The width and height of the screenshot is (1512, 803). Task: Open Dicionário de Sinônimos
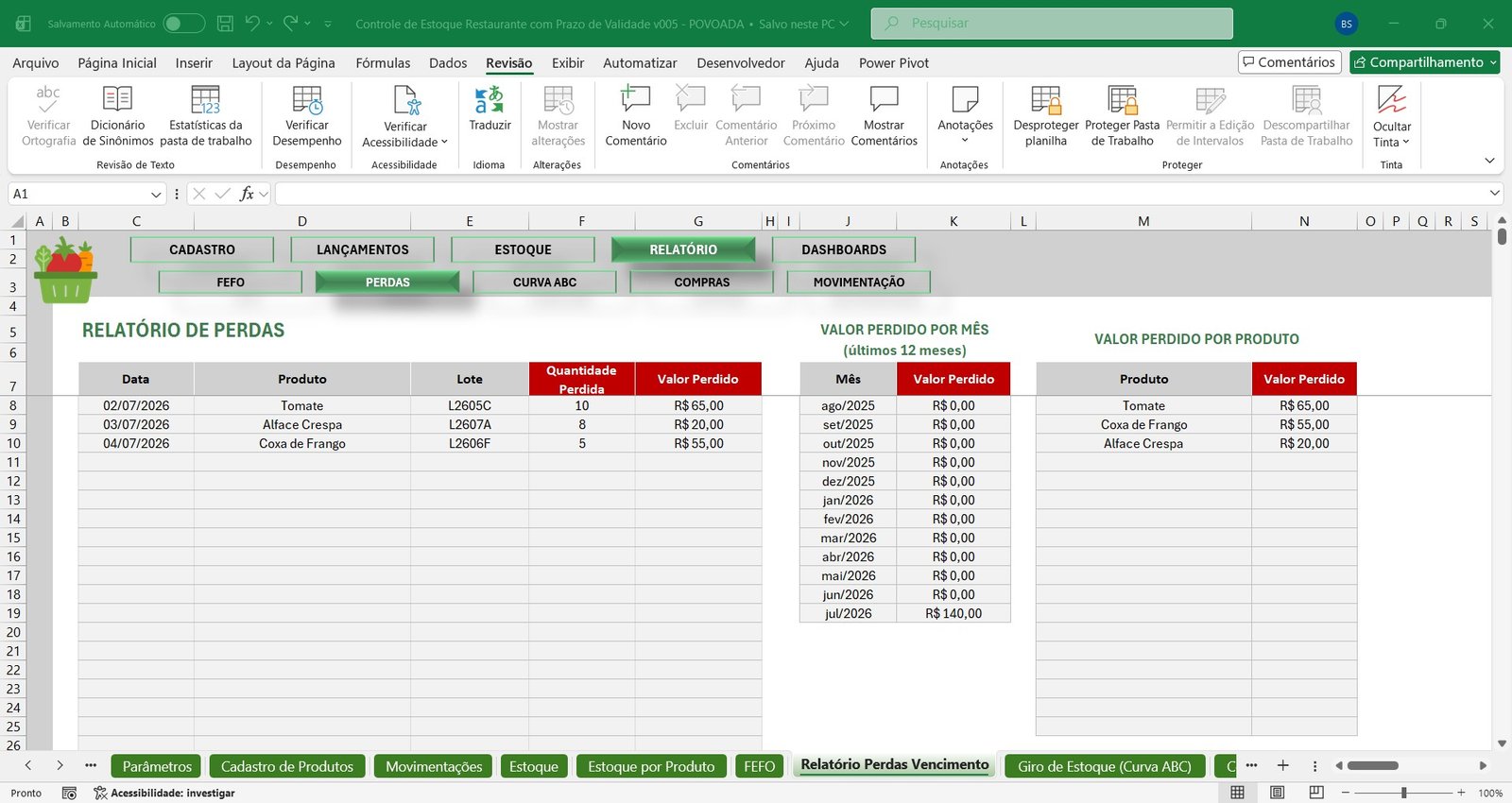click(x=117, y=115)
